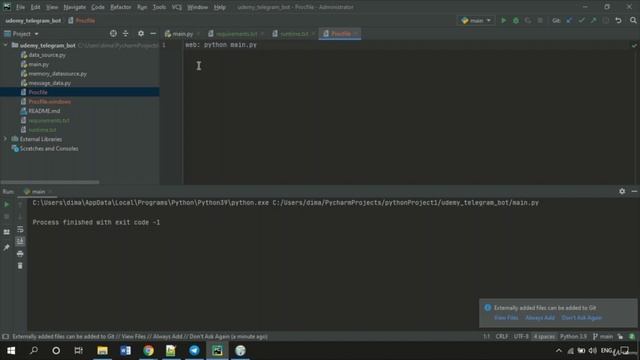The width and height of the screenshot is (640, 360).
Task: Click the Git label in main toolbar
Action: (x=556, y=20)
